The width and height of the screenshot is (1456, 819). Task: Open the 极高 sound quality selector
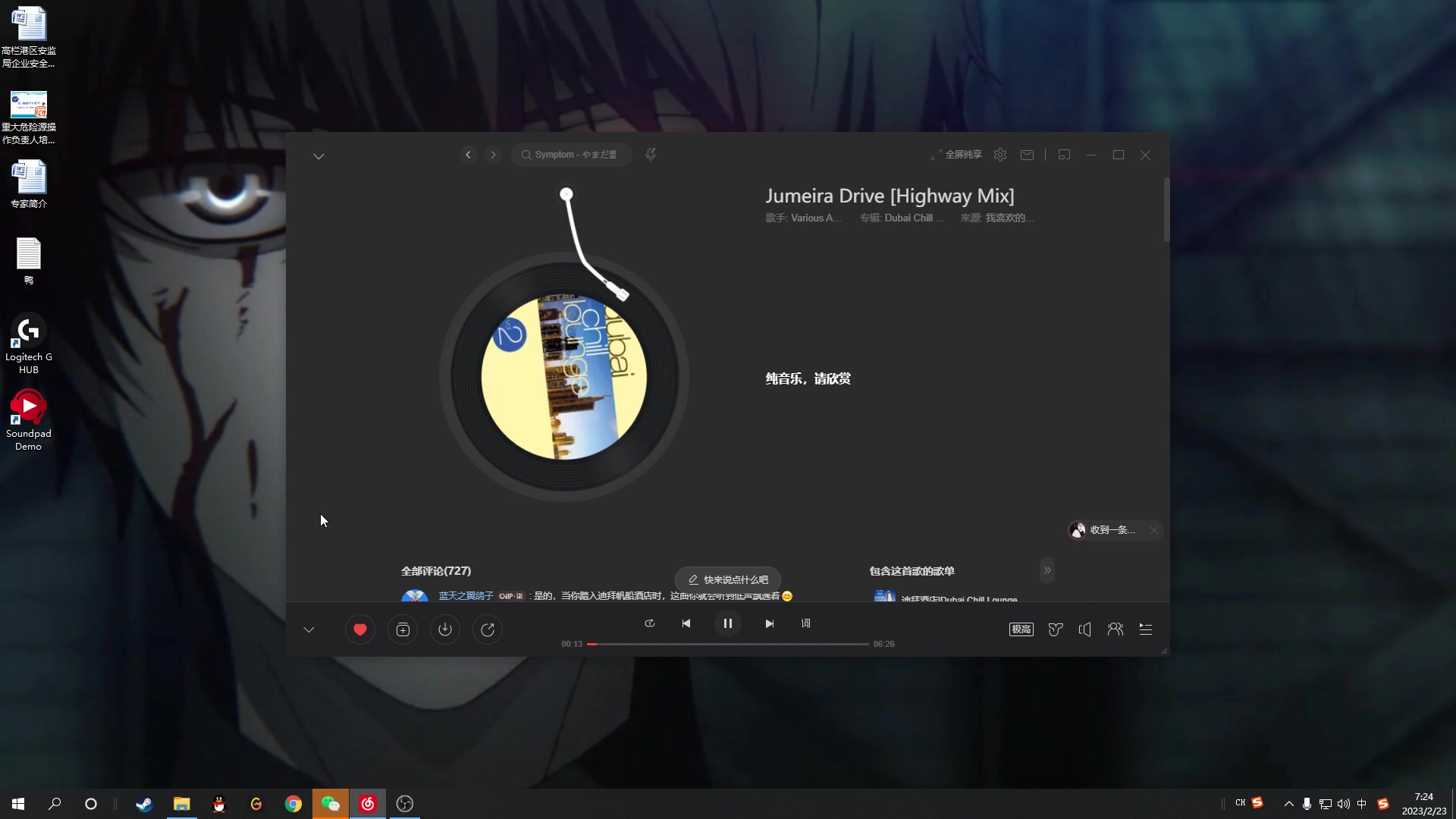point(1021,629)
